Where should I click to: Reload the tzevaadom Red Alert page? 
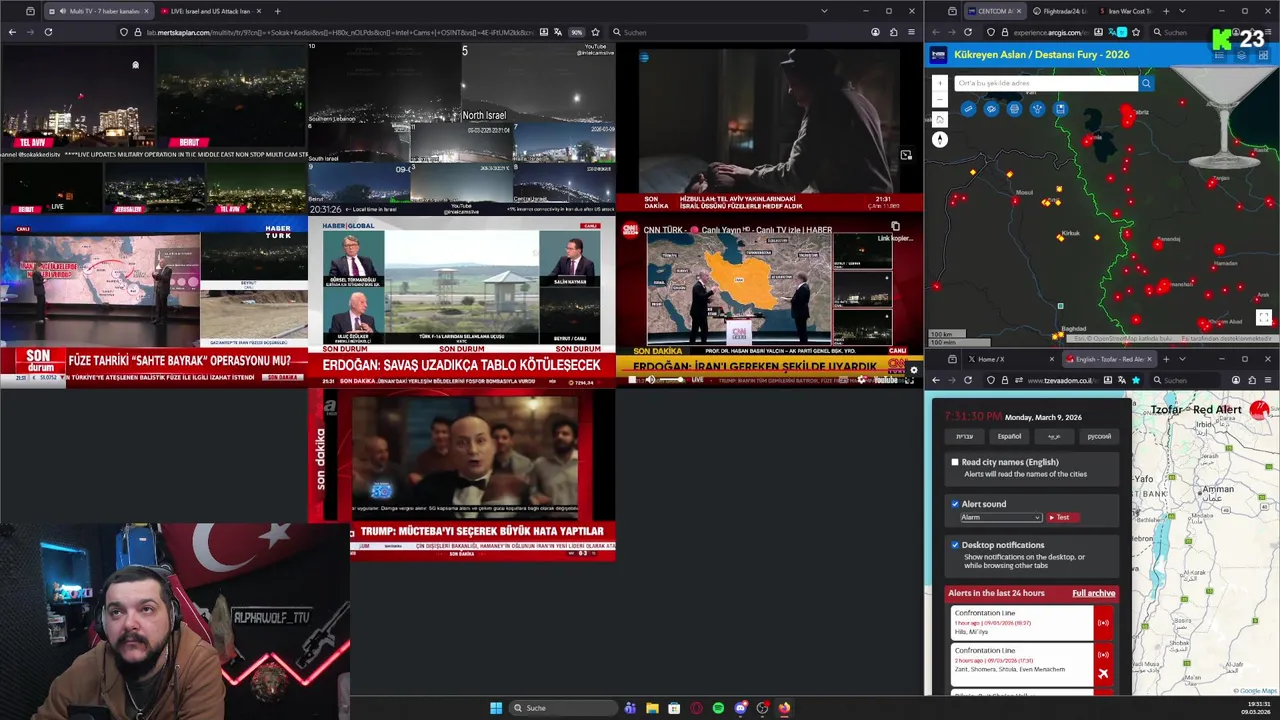pos(968,380)
